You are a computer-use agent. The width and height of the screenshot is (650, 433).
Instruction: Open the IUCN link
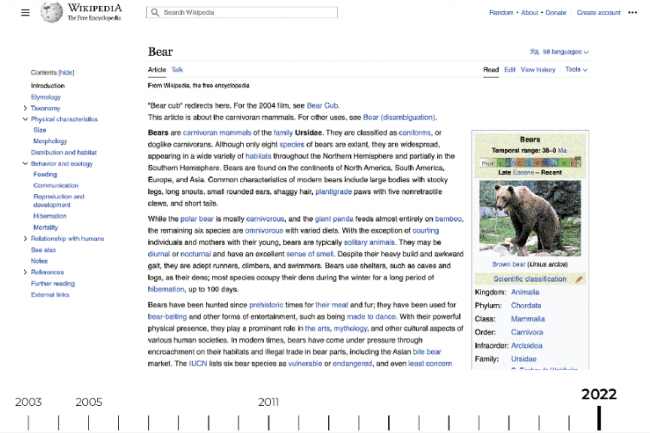198,363
